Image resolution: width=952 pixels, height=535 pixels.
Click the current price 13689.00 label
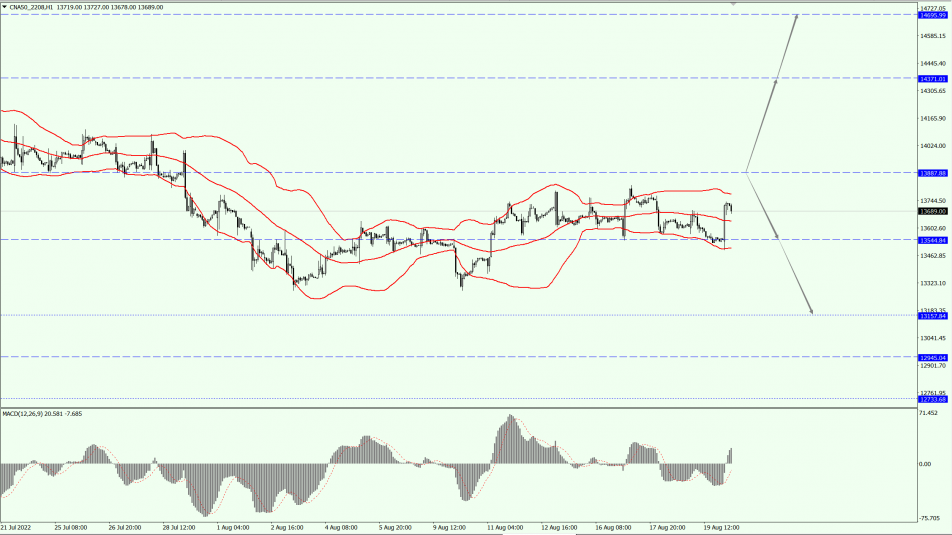[x=933, y=211]
